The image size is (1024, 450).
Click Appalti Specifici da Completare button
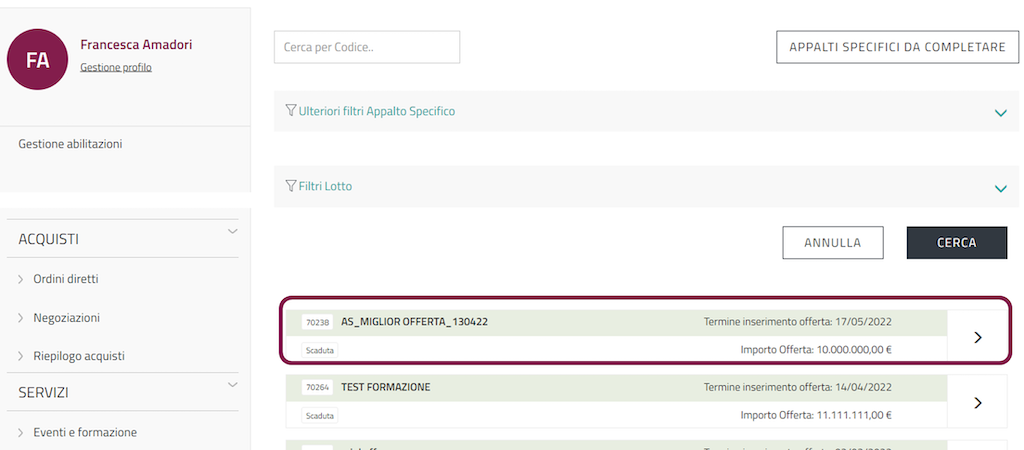coord(897,47)
